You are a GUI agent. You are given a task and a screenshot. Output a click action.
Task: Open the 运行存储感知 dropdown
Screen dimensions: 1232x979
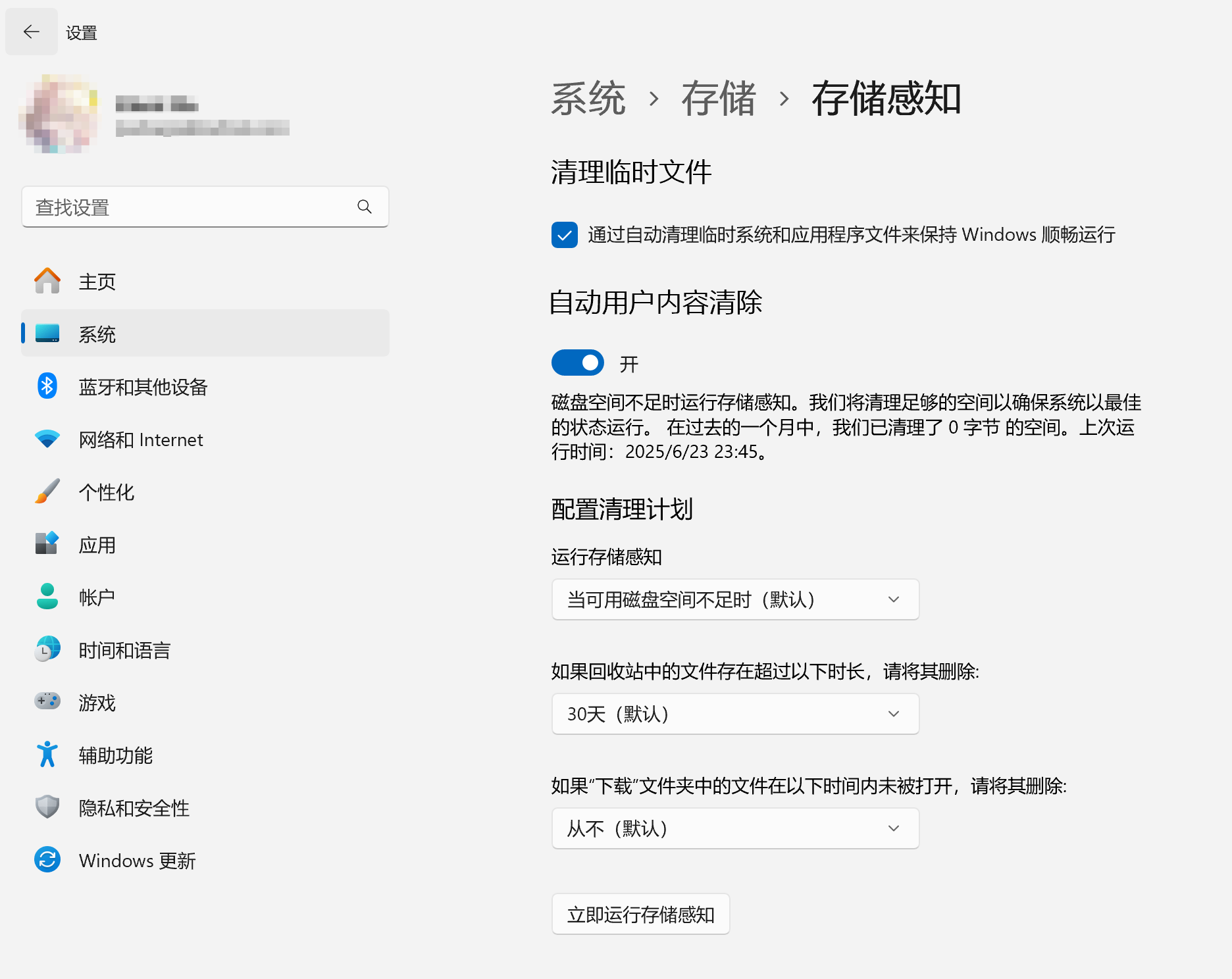pos(735,599)
